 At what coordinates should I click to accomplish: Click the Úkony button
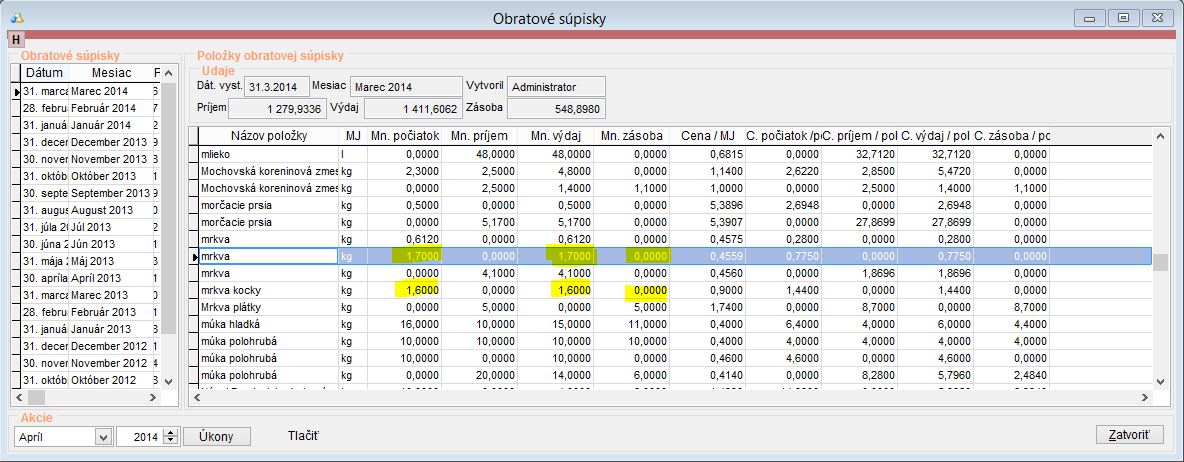(216, 437)
